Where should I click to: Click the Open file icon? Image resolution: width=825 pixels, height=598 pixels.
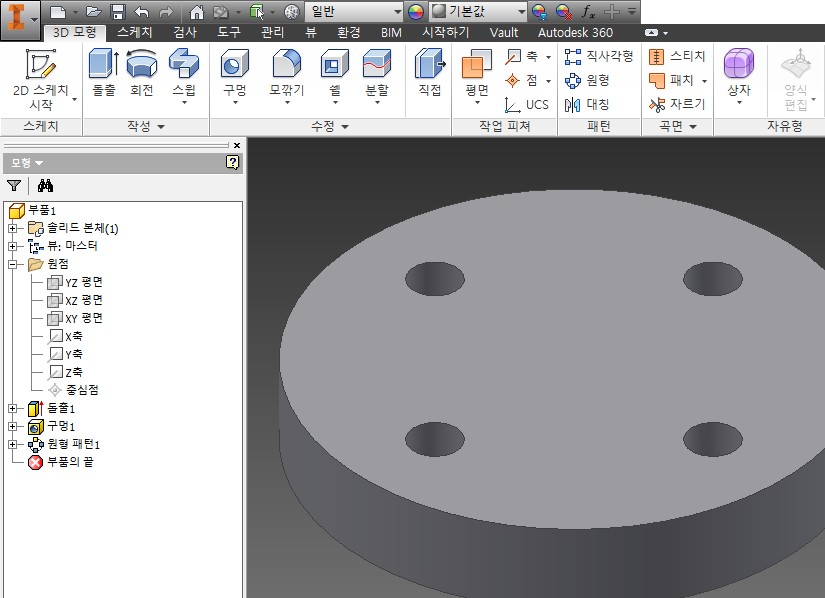coord(94,12)
